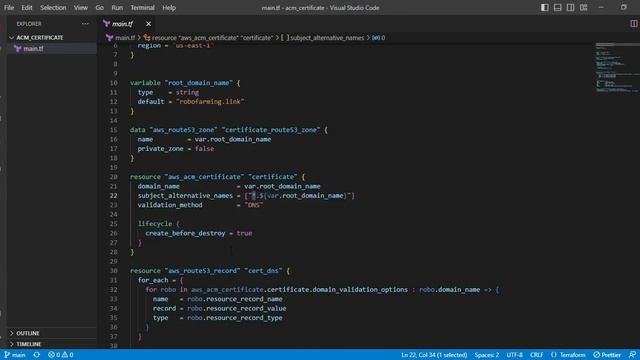Screen dimensions: 640x360
Task: Click subject_alternative_names breadcrumb
Action: [x=327, y=38]
